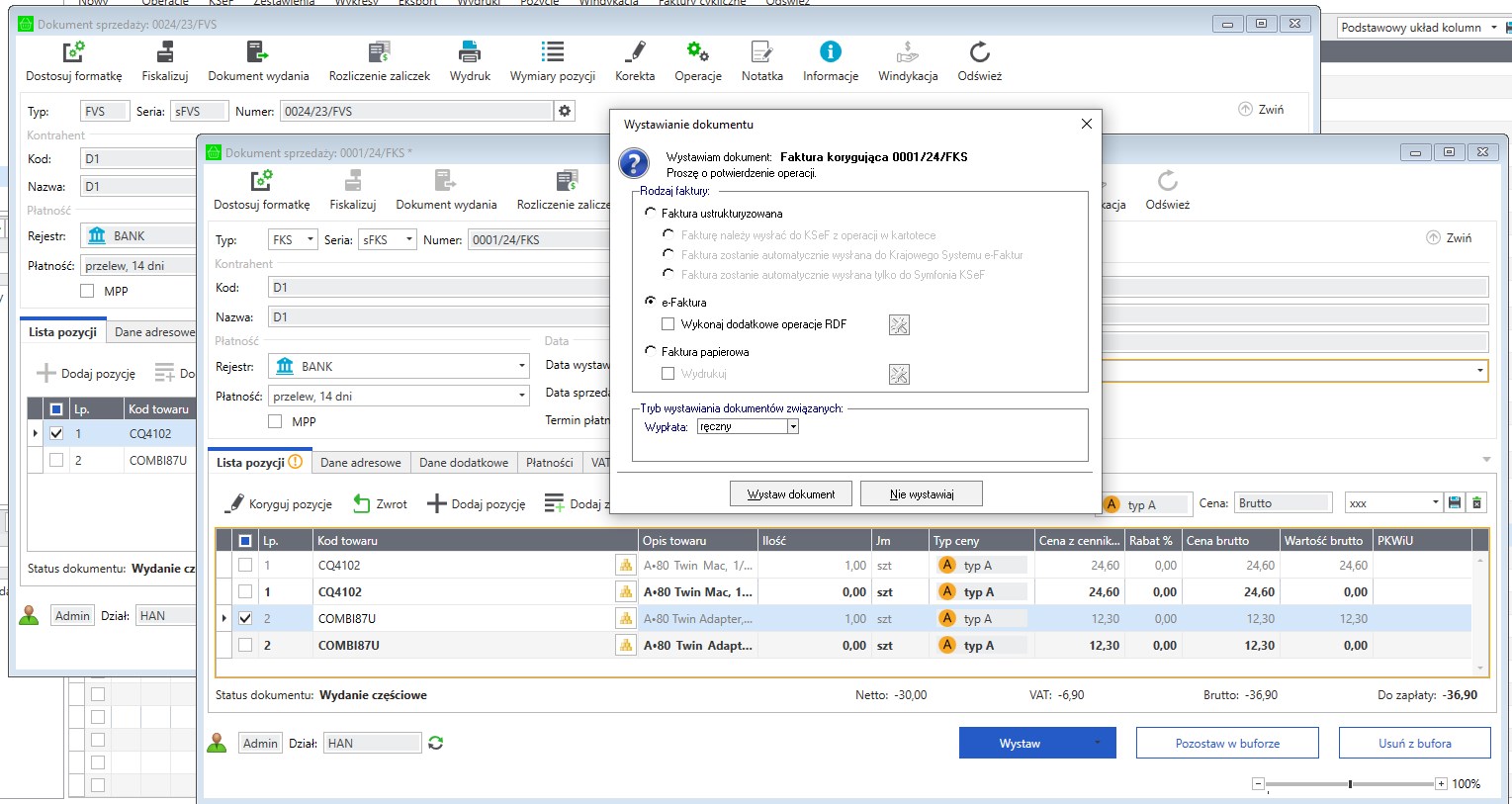Confirm with Wystaw dokument button
This screenshot has width=1512, height=804.
pyautogui.click(x=790, y=493)
